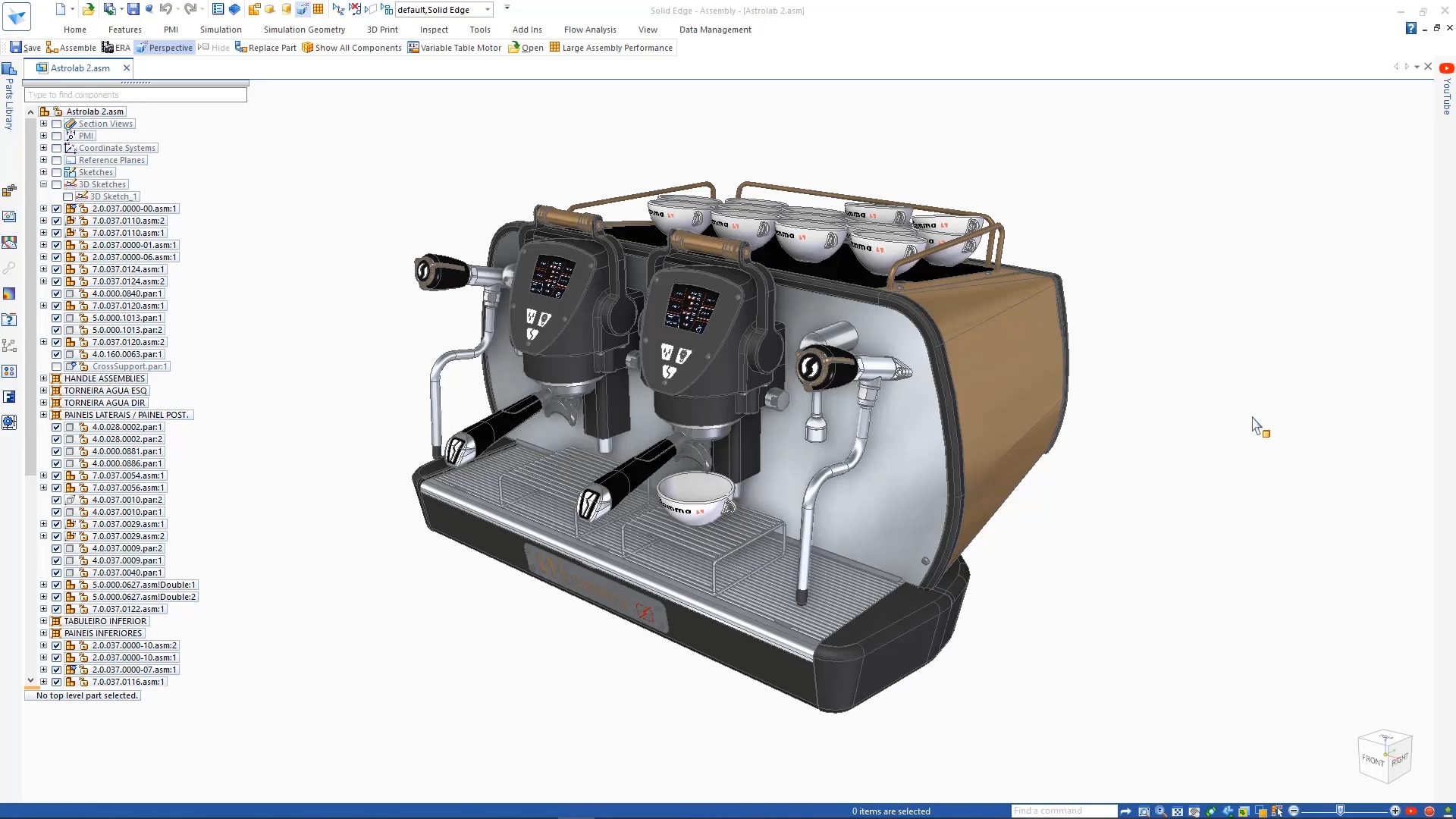Adjust the zoom slider in status bar
The width and height of the screenshot is (1456, 819).
(x=1342, y=810)
